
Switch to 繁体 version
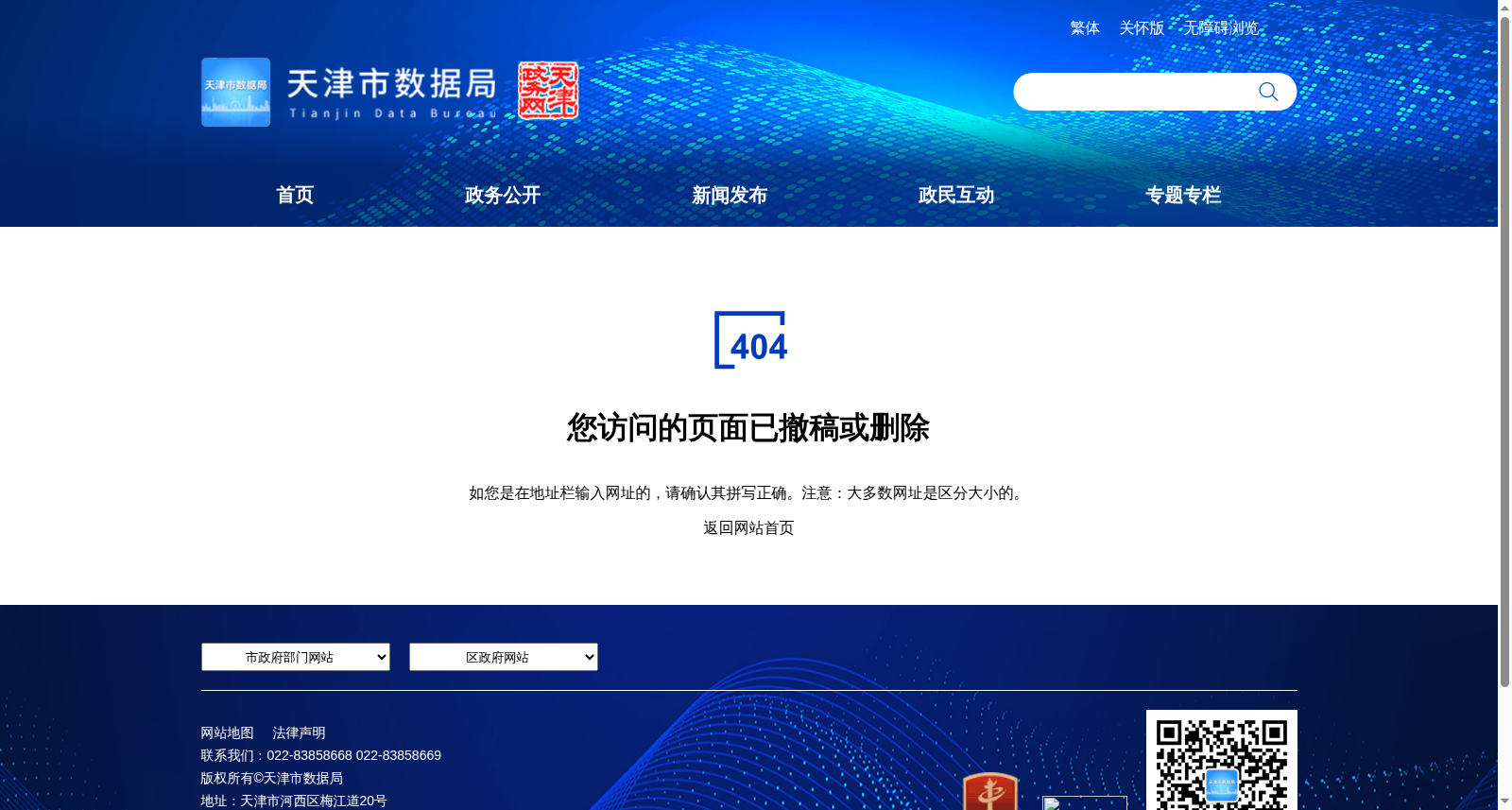coord(1085,28)
